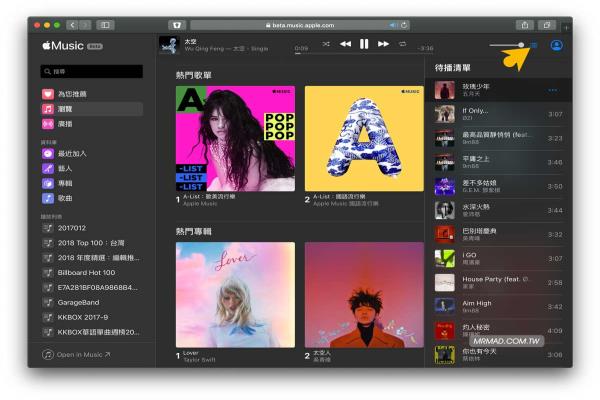This screenshot has height=400, width=600.
Task: Play I GO from the queue
Action: tap(499, 259)
